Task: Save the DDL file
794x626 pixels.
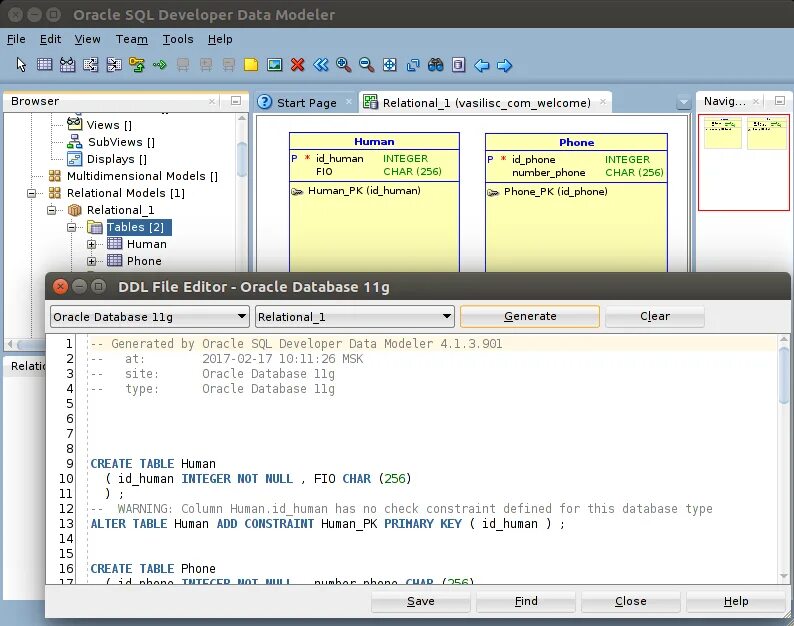Action: pyautogui.click(x=421, y=601)
